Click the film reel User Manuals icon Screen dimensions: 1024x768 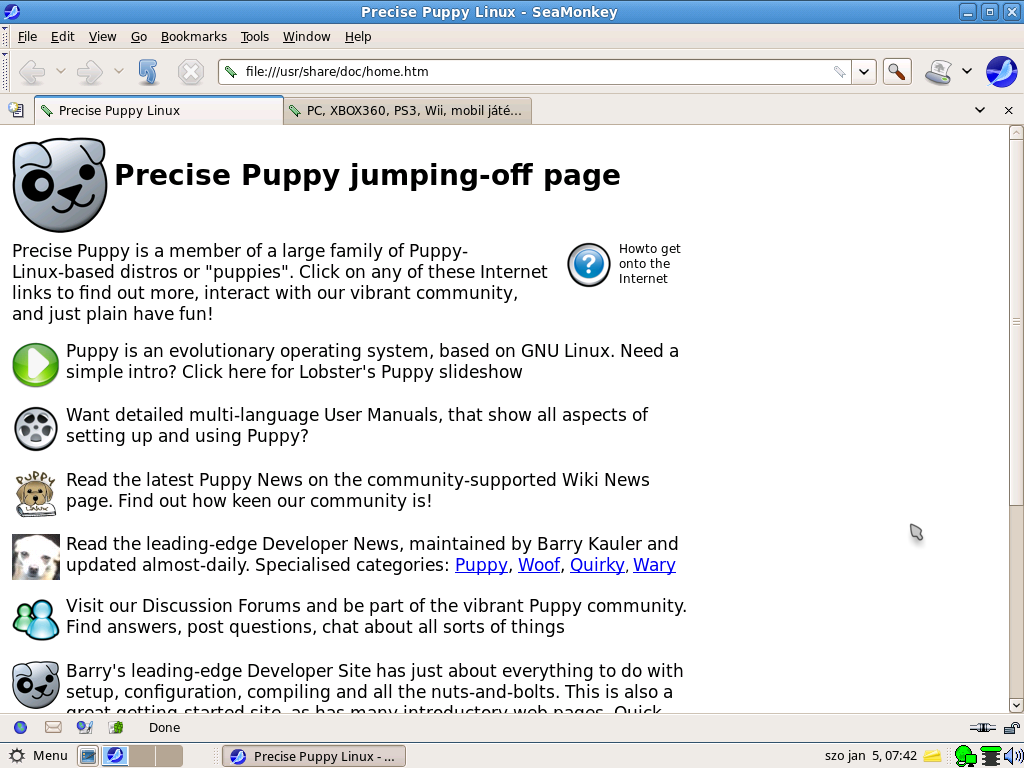coord(36,428)
